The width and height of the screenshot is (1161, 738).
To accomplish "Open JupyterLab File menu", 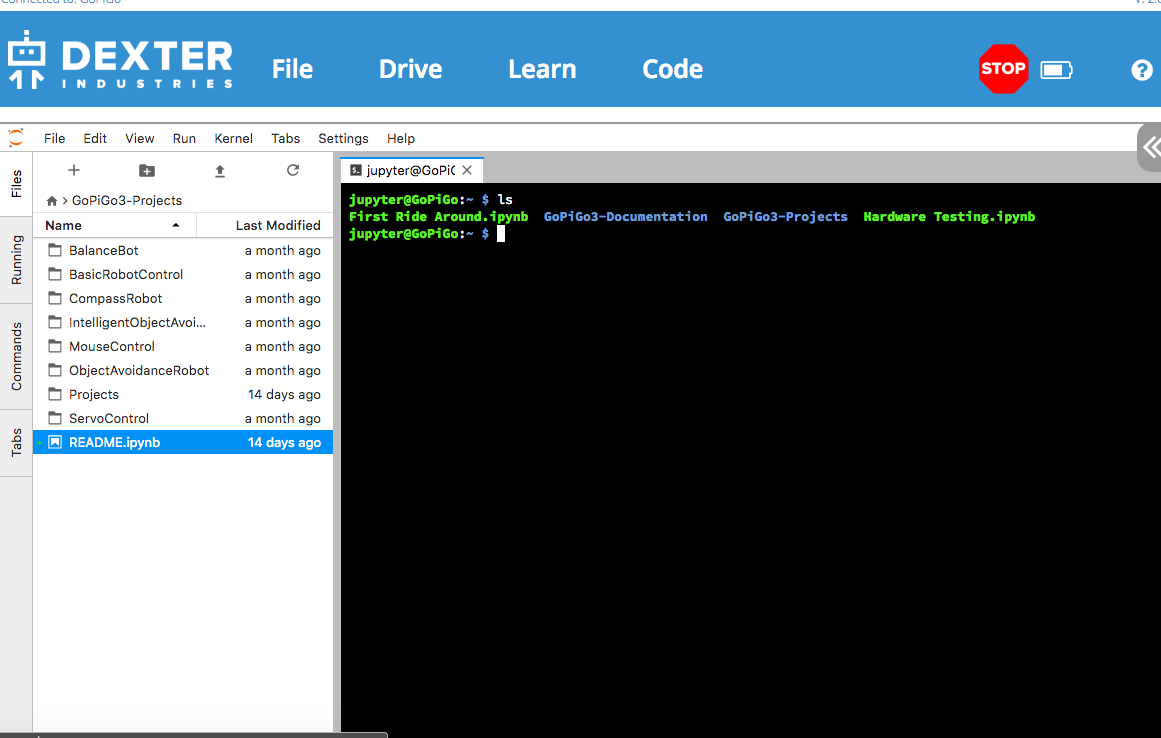I will (55, 138).
